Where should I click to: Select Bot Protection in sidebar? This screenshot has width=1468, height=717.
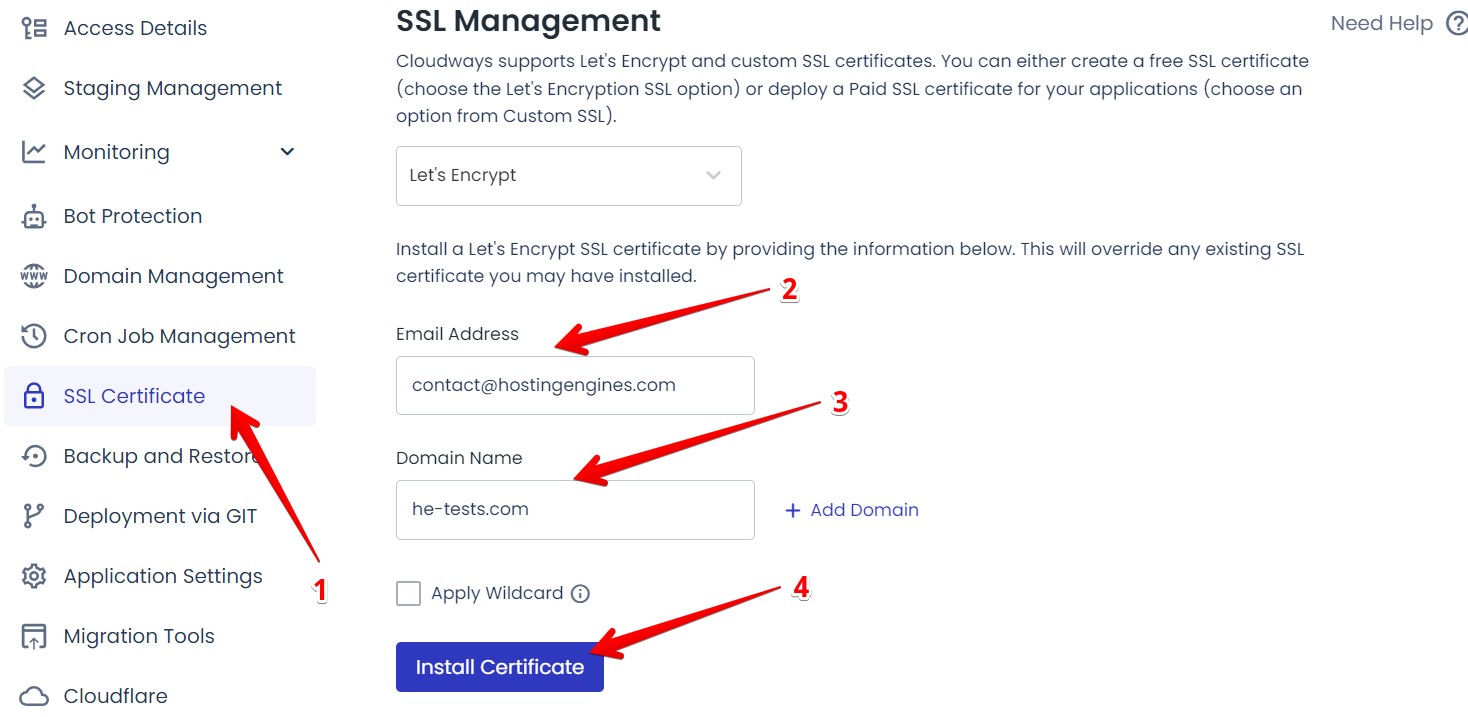tap(133, 216)
